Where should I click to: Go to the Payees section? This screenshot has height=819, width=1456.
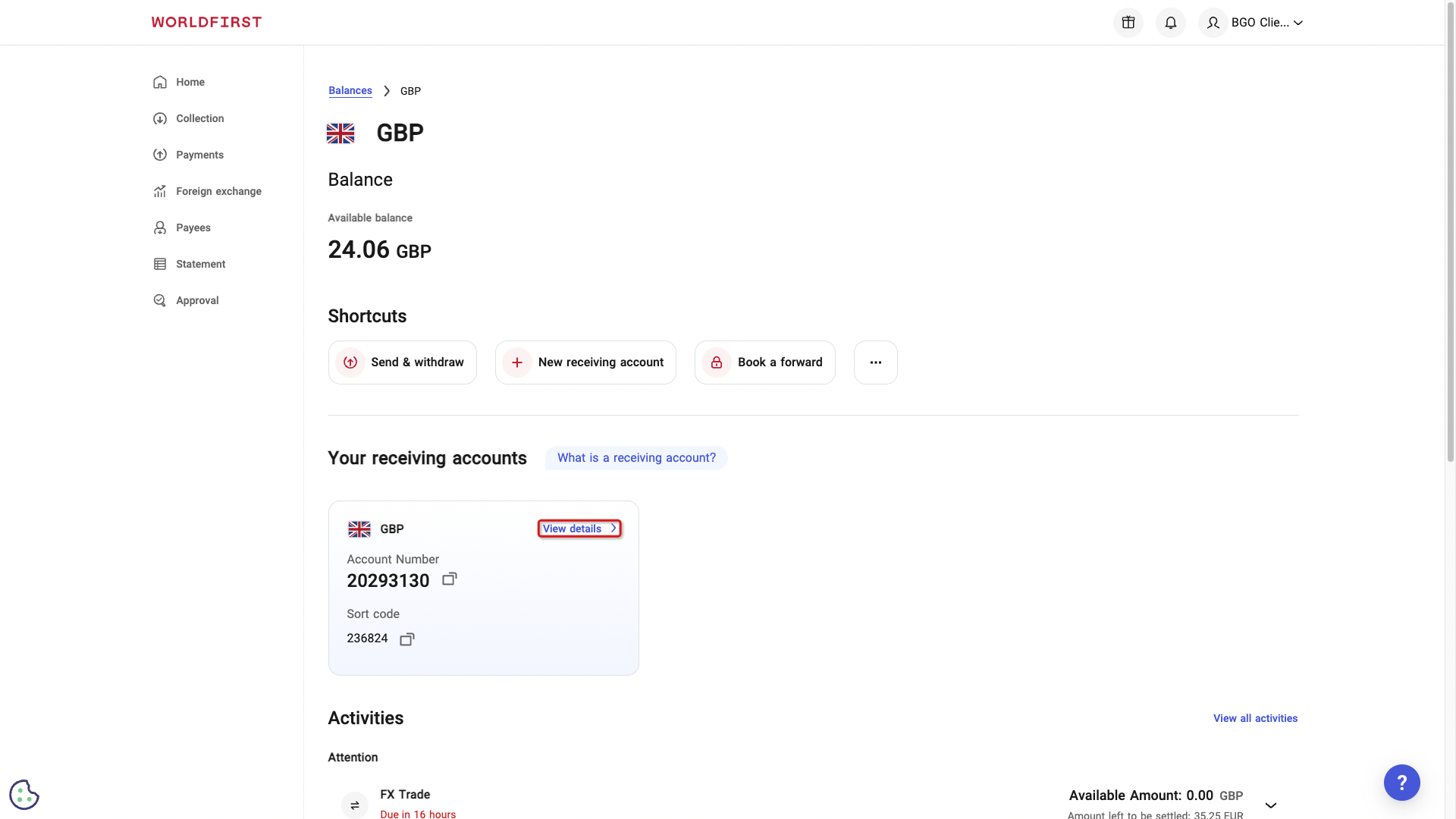pyautogui.click(x=193, y=227)
